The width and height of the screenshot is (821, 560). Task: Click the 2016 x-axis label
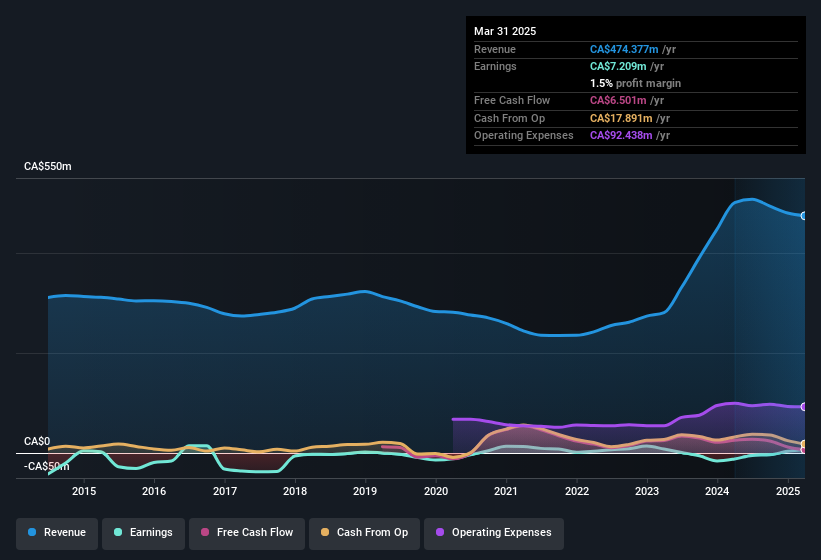coord(154,491)
